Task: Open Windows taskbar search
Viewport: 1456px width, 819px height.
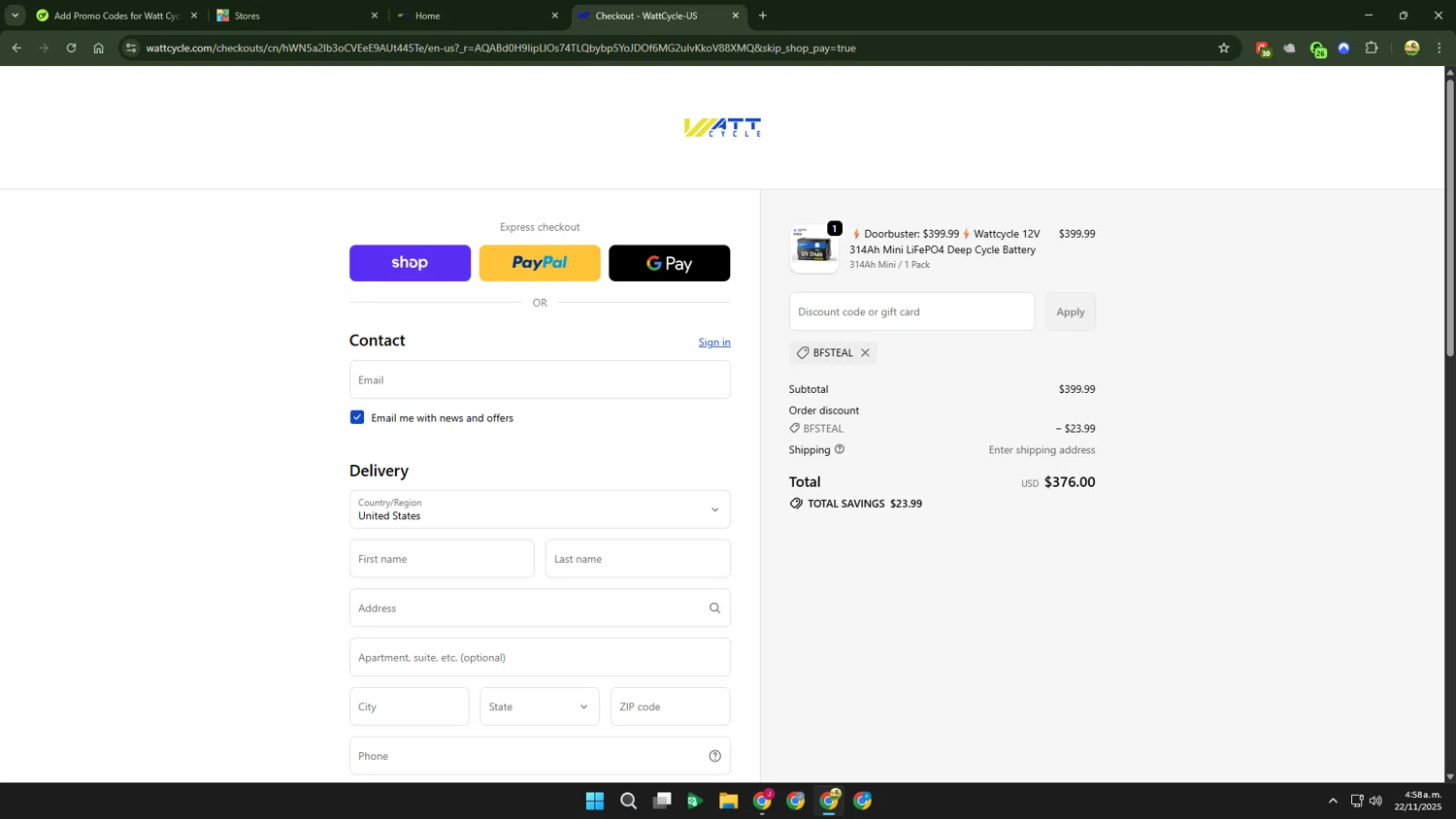Action: click(x=628, y=801)
